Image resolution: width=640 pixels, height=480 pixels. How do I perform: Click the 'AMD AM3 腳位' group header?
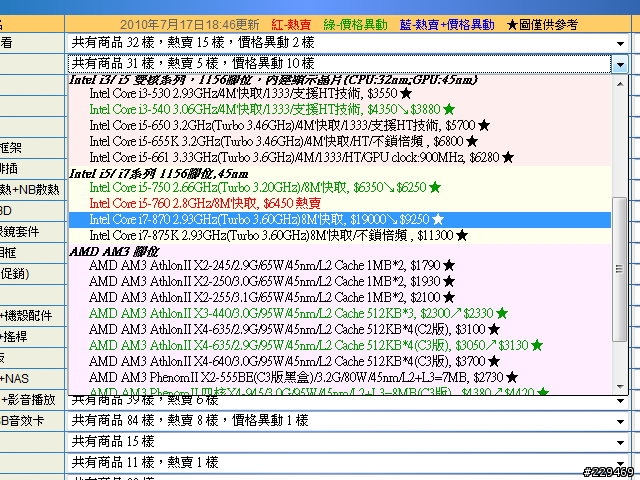114,252
